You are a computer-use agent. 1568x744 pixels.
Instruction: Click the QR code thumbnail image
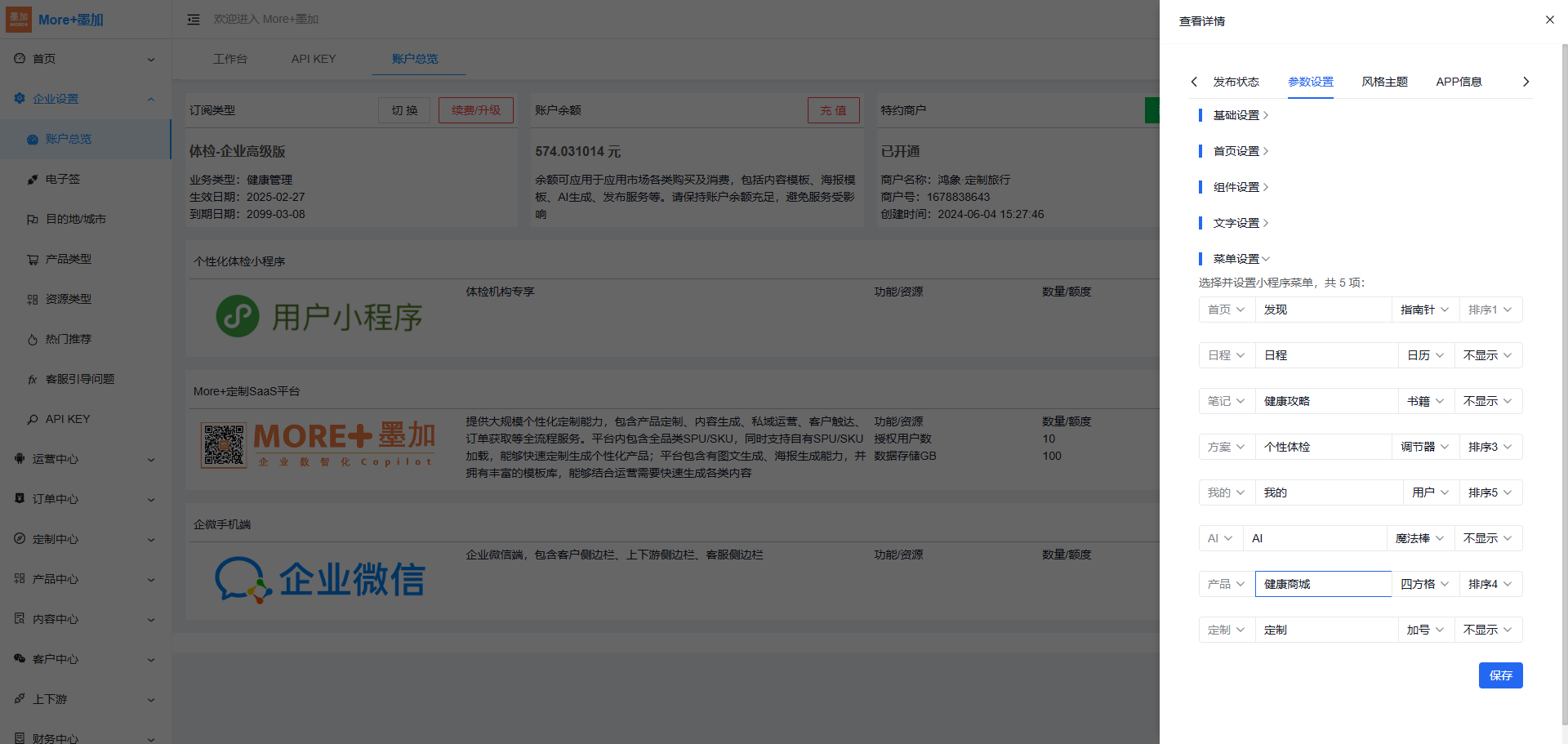point(224,445)
